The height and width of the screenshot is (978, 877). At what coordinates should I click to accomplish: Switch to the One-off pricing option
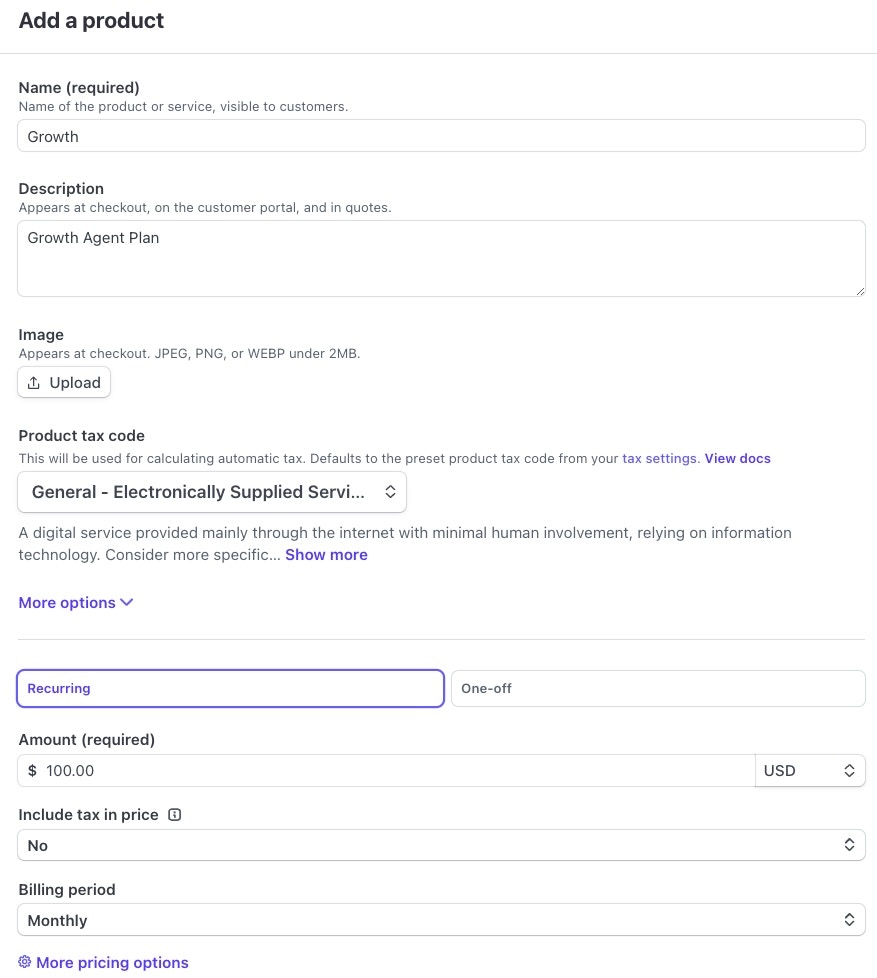pyautogui.click(x=658, y=688)
